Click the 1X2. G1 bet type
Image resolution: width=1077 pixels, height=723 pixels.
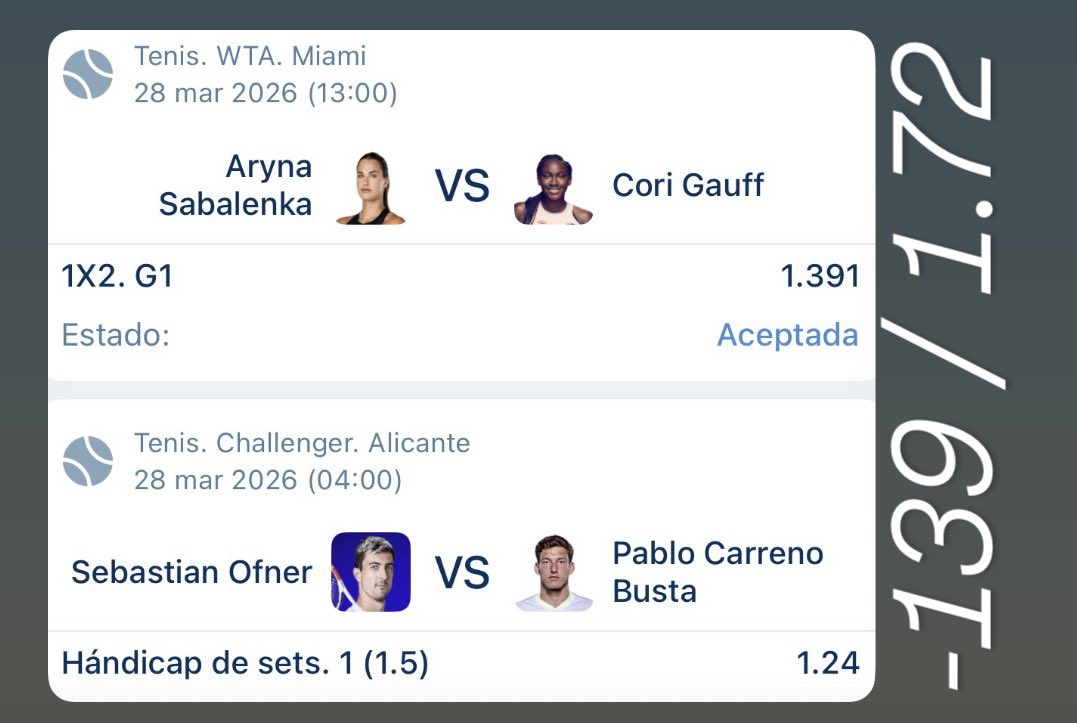pos(118,277)
